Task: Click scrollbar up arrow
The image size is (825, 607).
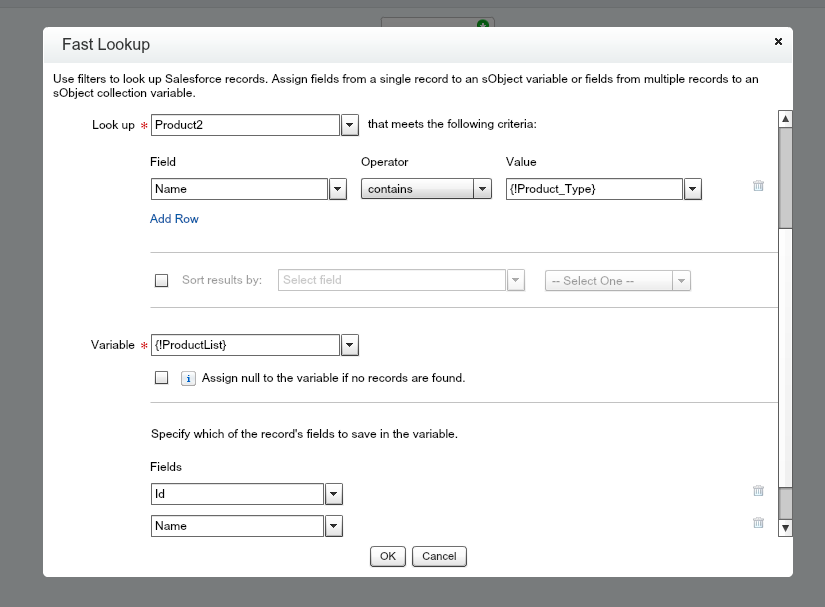Action: coord(785,119)
